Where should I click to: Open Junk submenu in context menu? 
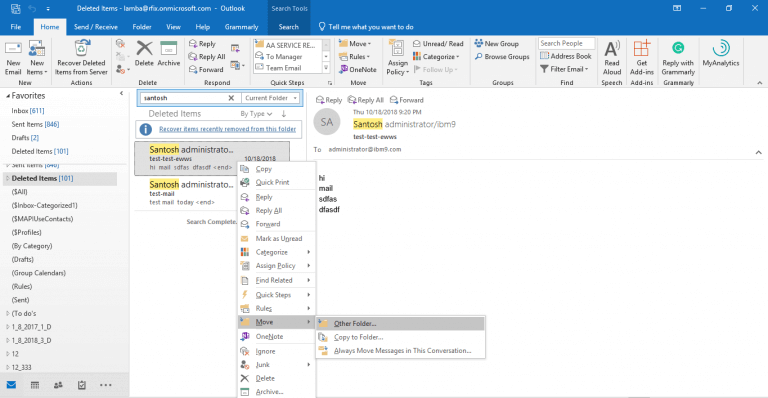pyautogui.click(x=276, y=365)
